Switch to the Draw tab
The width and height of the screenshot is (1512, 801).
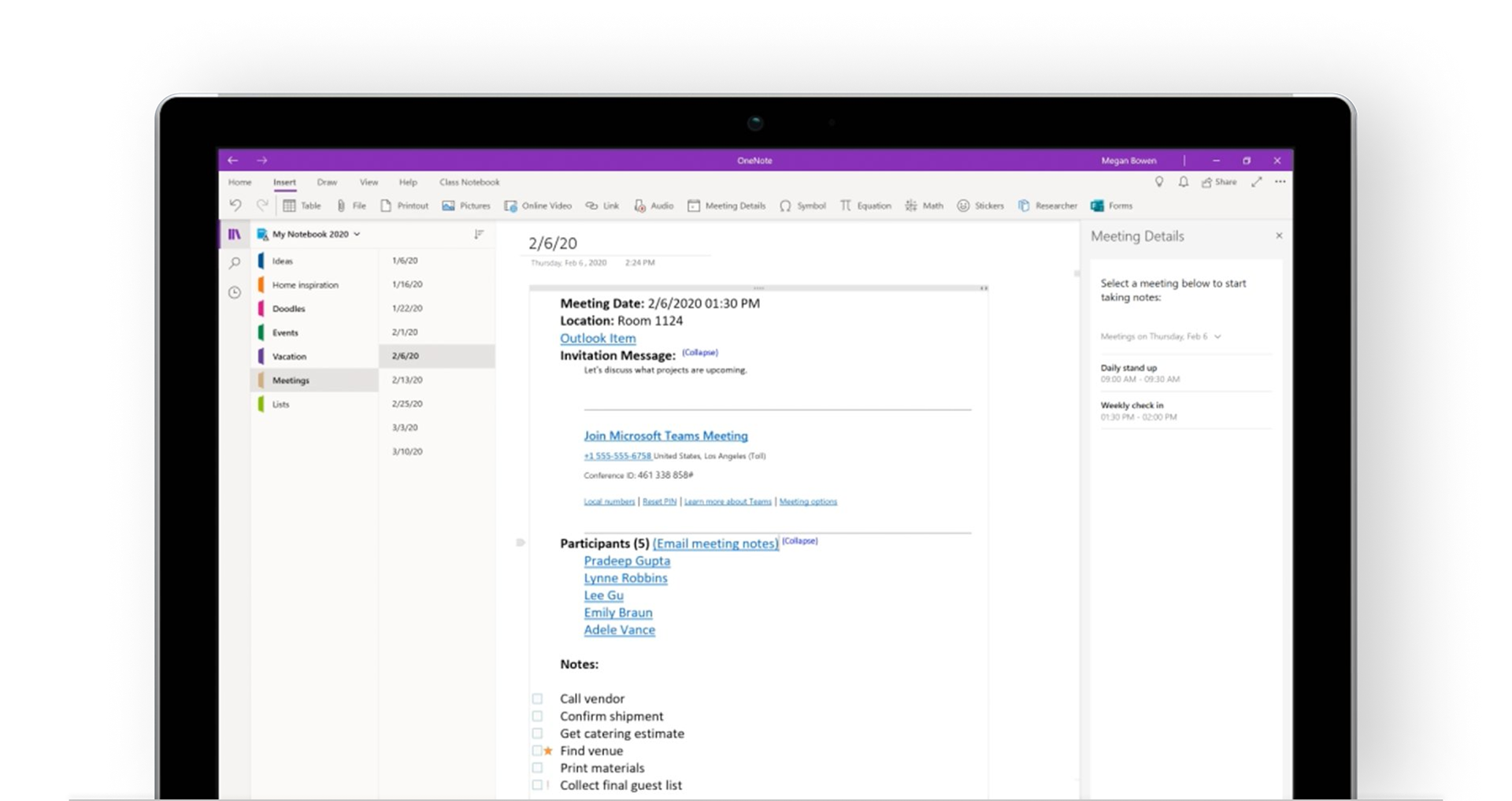tap(327, 182)
